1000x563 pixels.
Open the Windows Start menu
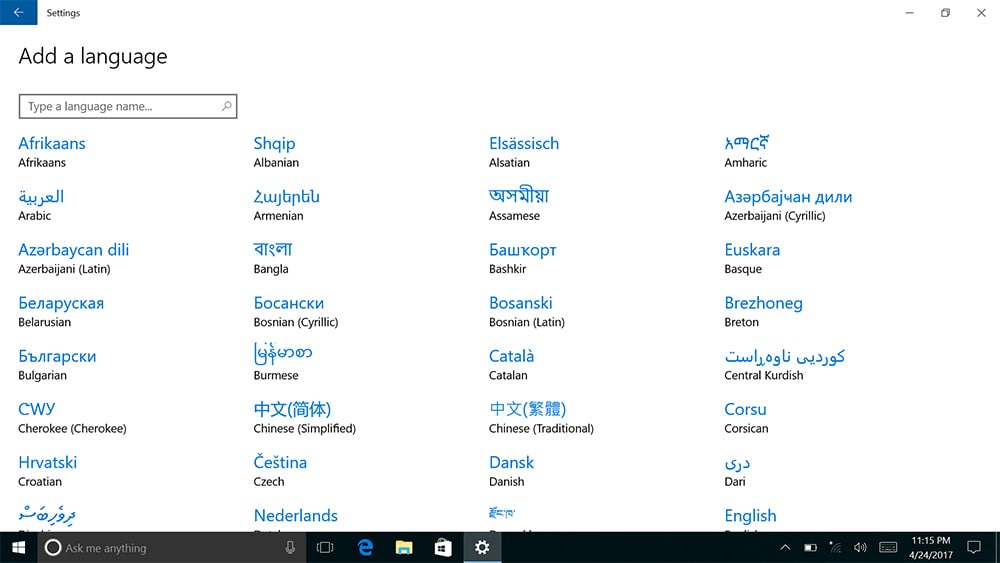(x=18, y=547)
